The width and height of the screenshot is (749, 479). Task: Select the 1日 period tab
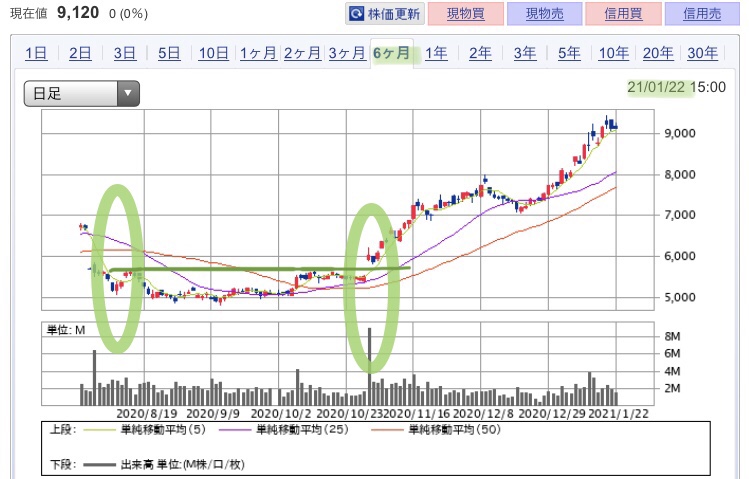pos(36,53)
